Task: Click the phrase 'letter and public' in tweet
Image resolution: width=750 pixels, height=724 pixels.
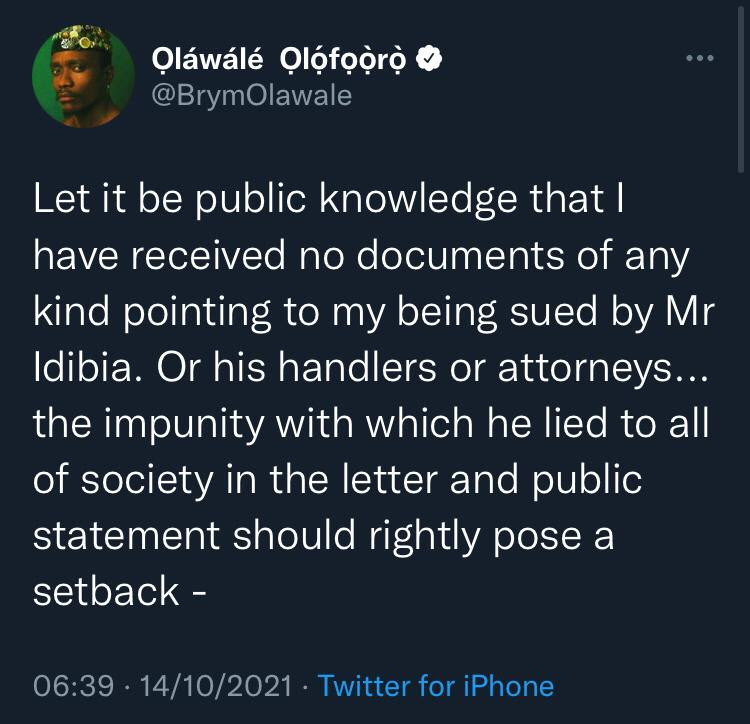Action: [492, 480]
